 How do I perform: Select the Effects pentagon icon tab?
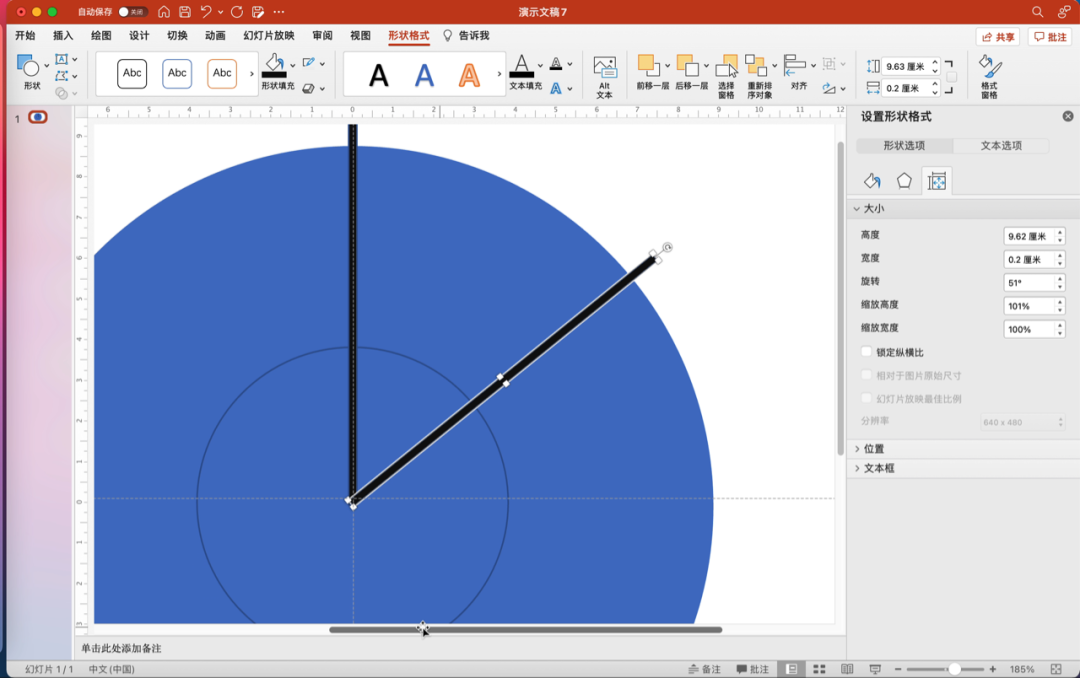click(904, 181)
